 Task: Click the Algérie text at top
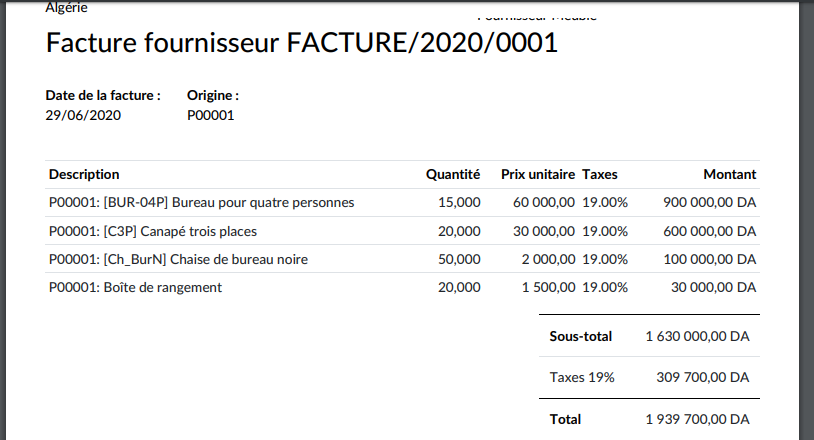pyautogui.click(x=66, y=7)
